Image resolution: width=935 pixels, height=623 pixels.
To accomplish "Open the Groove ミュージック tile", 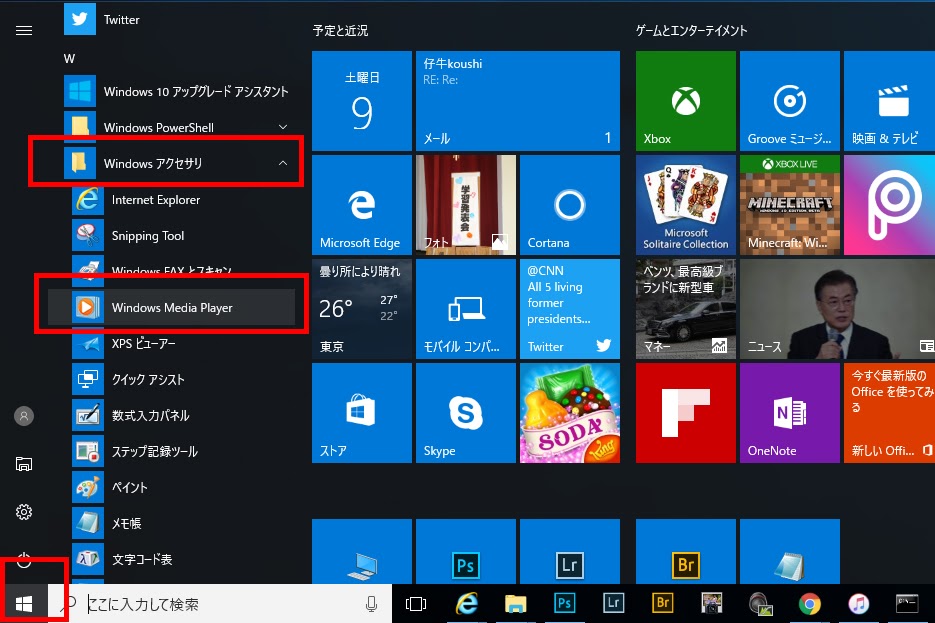I will point(790,101).
